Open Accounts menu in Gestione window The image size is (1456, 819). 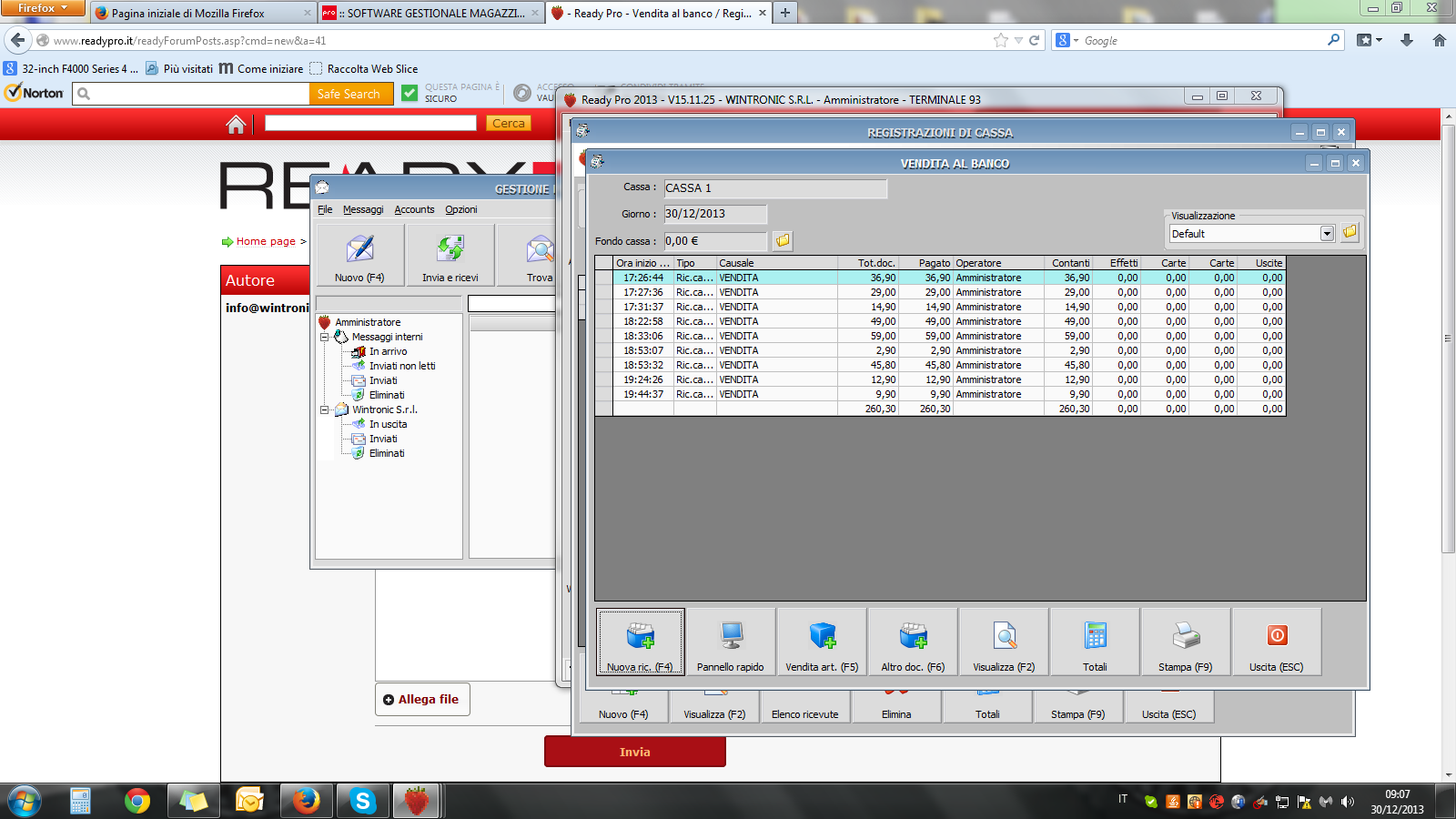[x=414, y=209]
